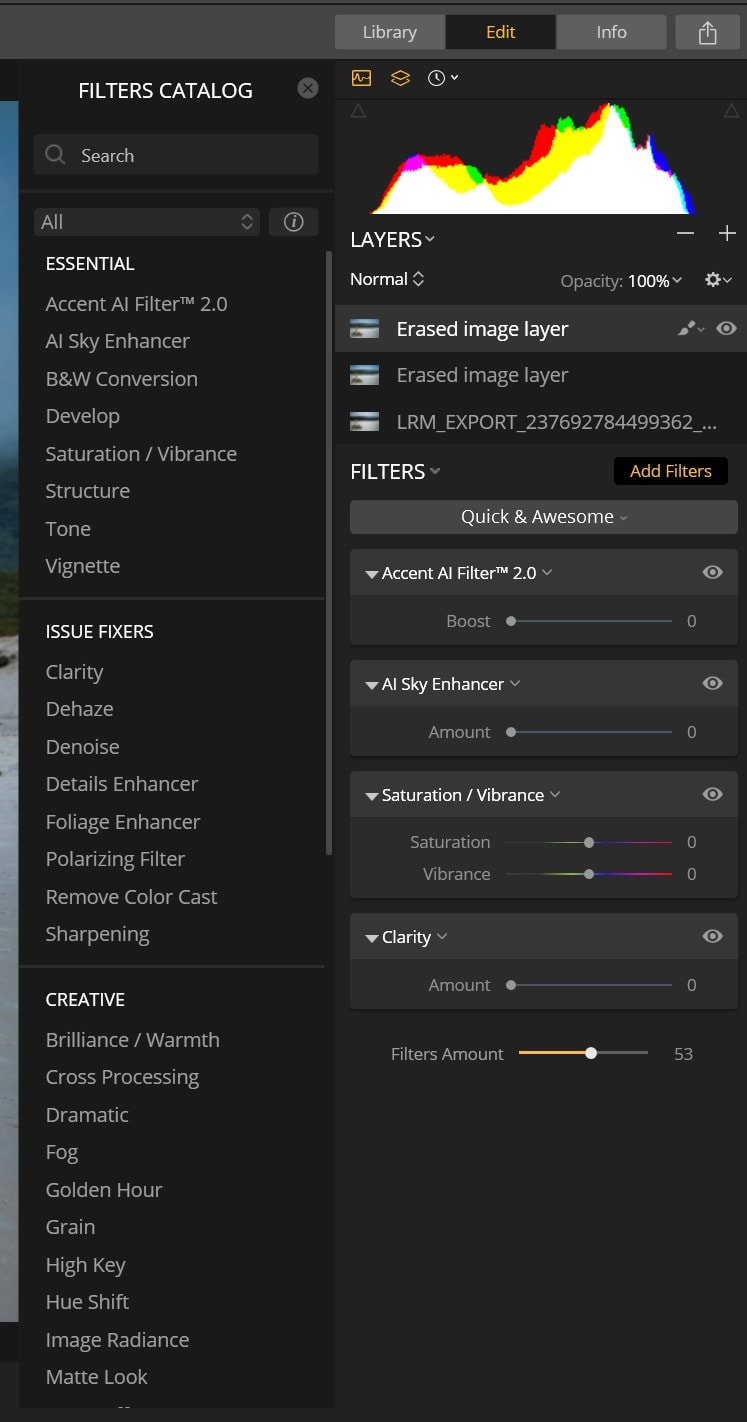Choose the Denoise filter
The height and width of the screenshot is (1422, 747).
click(82, 747)
